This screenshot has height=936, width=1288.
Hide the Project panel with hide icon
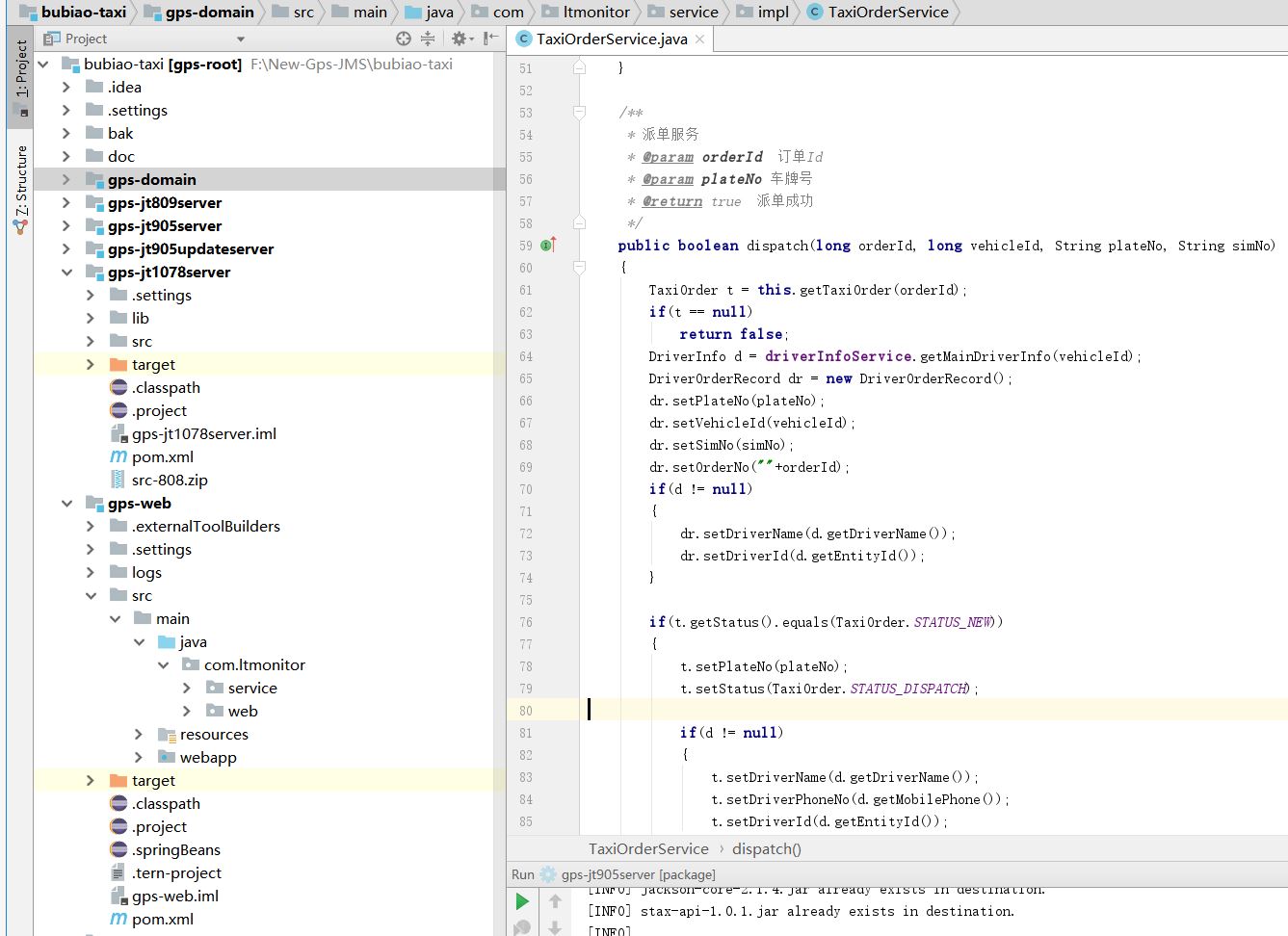click(x=490, y=39)
